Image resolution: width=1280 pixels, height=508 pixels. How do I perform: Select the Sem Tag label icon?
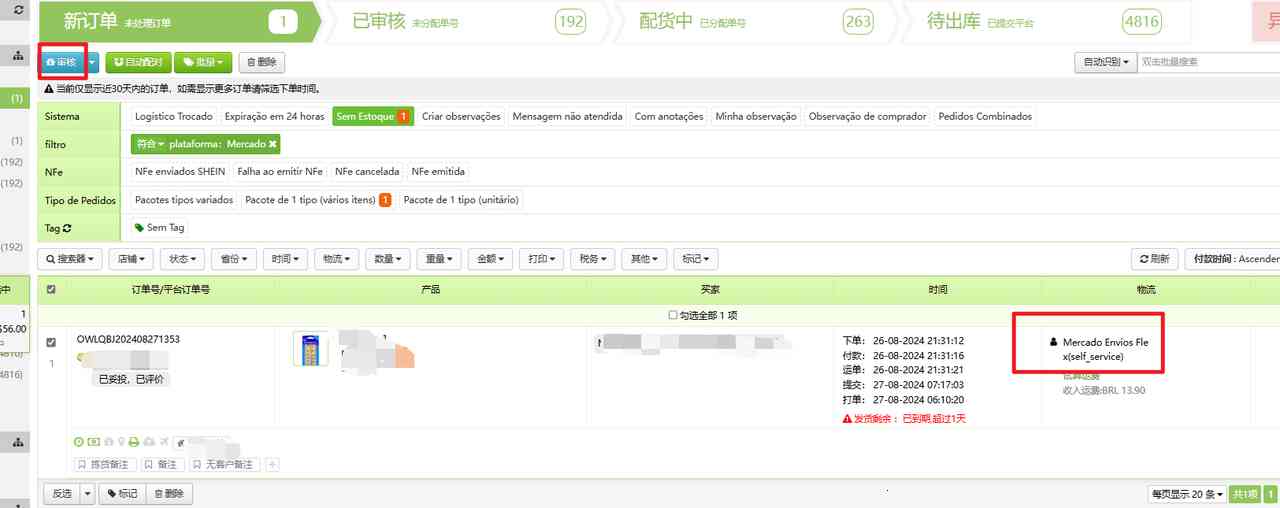[139, 228]
